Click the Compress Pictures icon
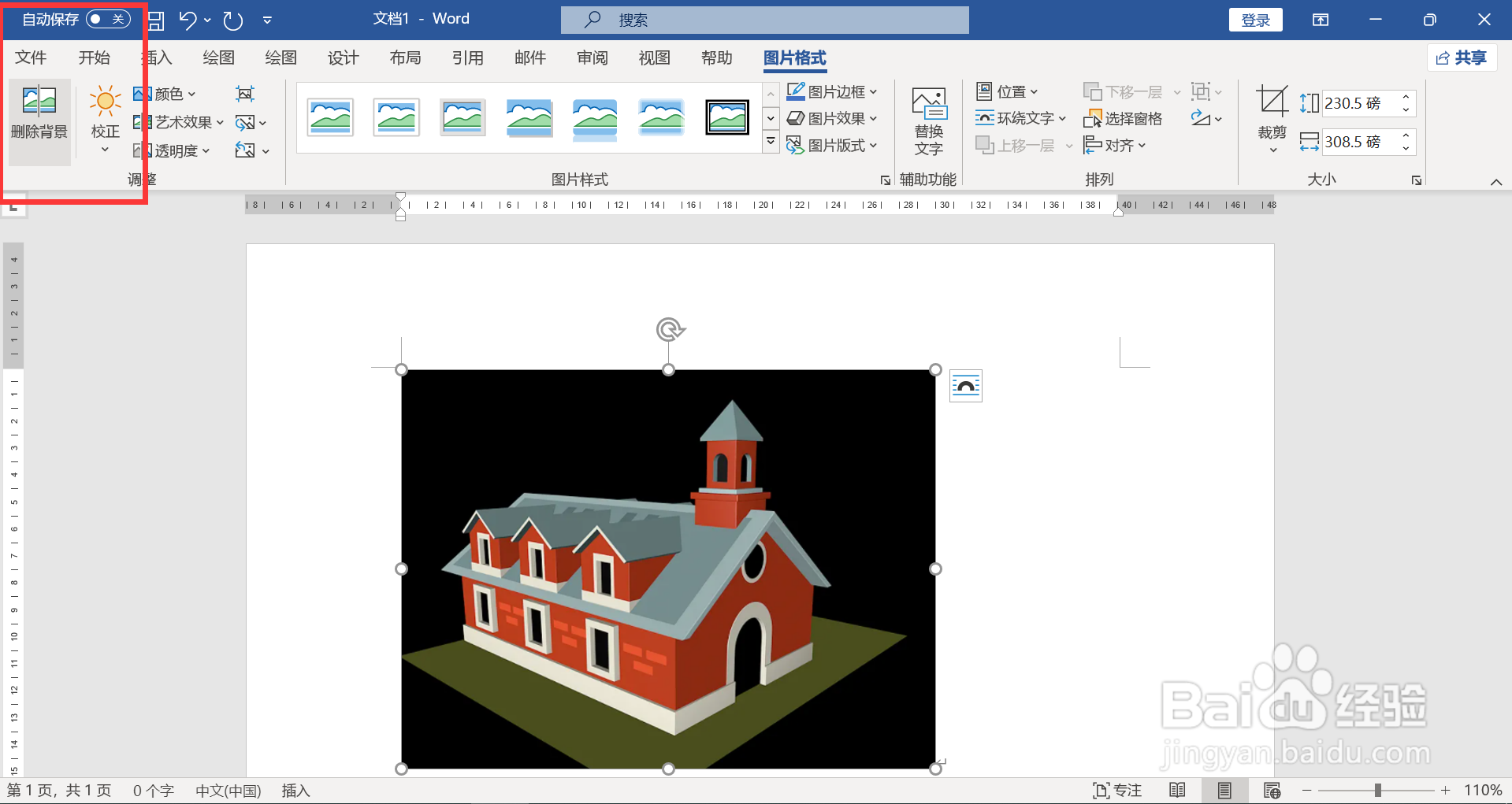Screen dimensions: 1512x804 (x=245, y=94)
